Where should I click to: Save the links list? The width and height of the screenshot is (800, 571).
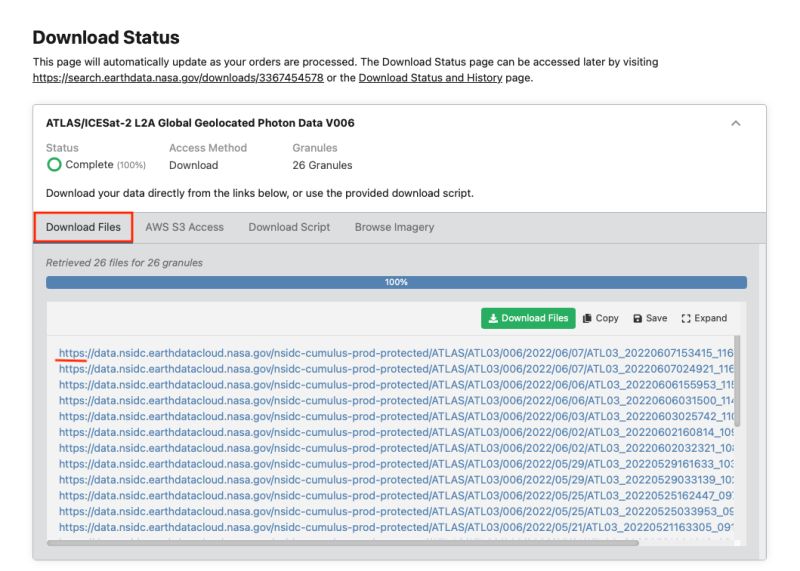pos(650,318)
